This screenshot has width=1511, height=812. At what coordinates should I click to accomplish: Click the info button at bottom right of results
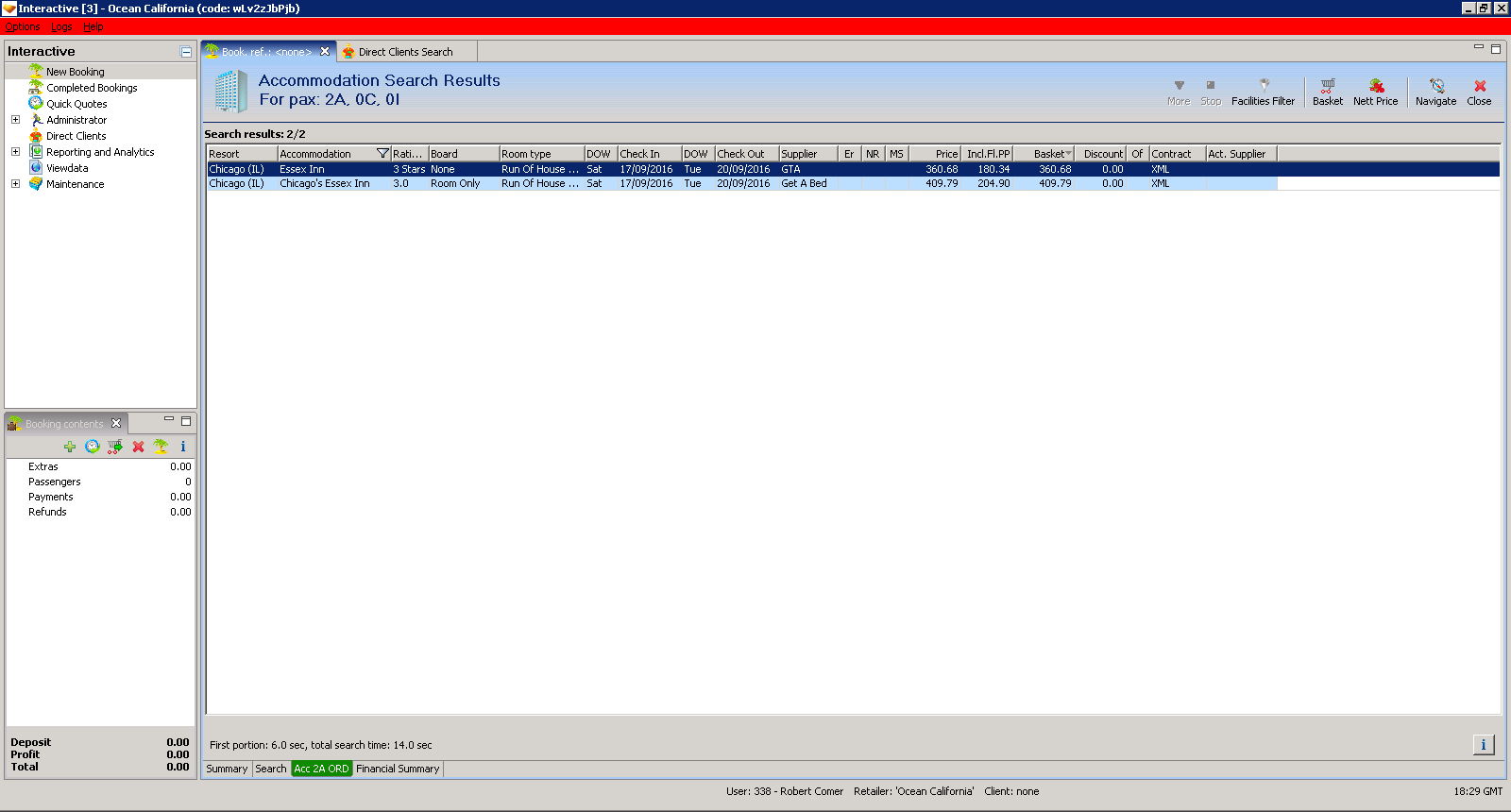point(1484,745)
